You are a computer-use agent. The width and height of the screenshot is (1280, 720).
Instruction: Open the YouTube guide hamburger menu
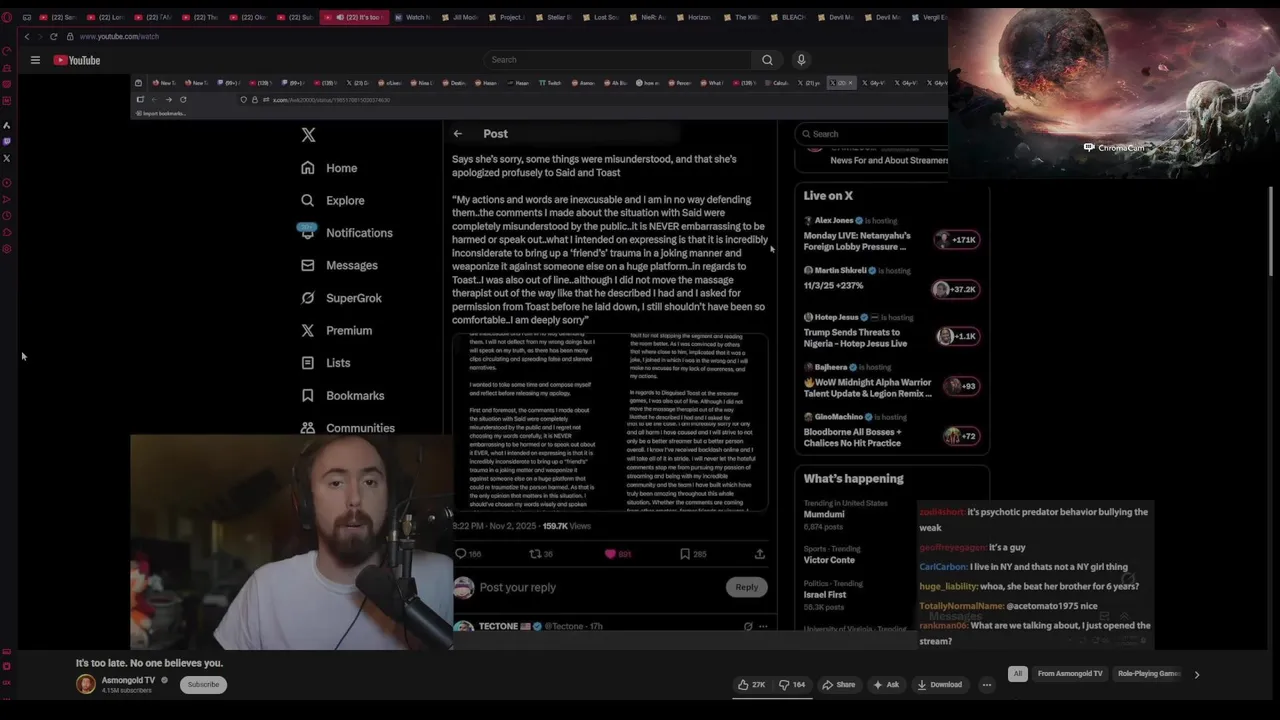pyautogui.click(x=35, y=60)
